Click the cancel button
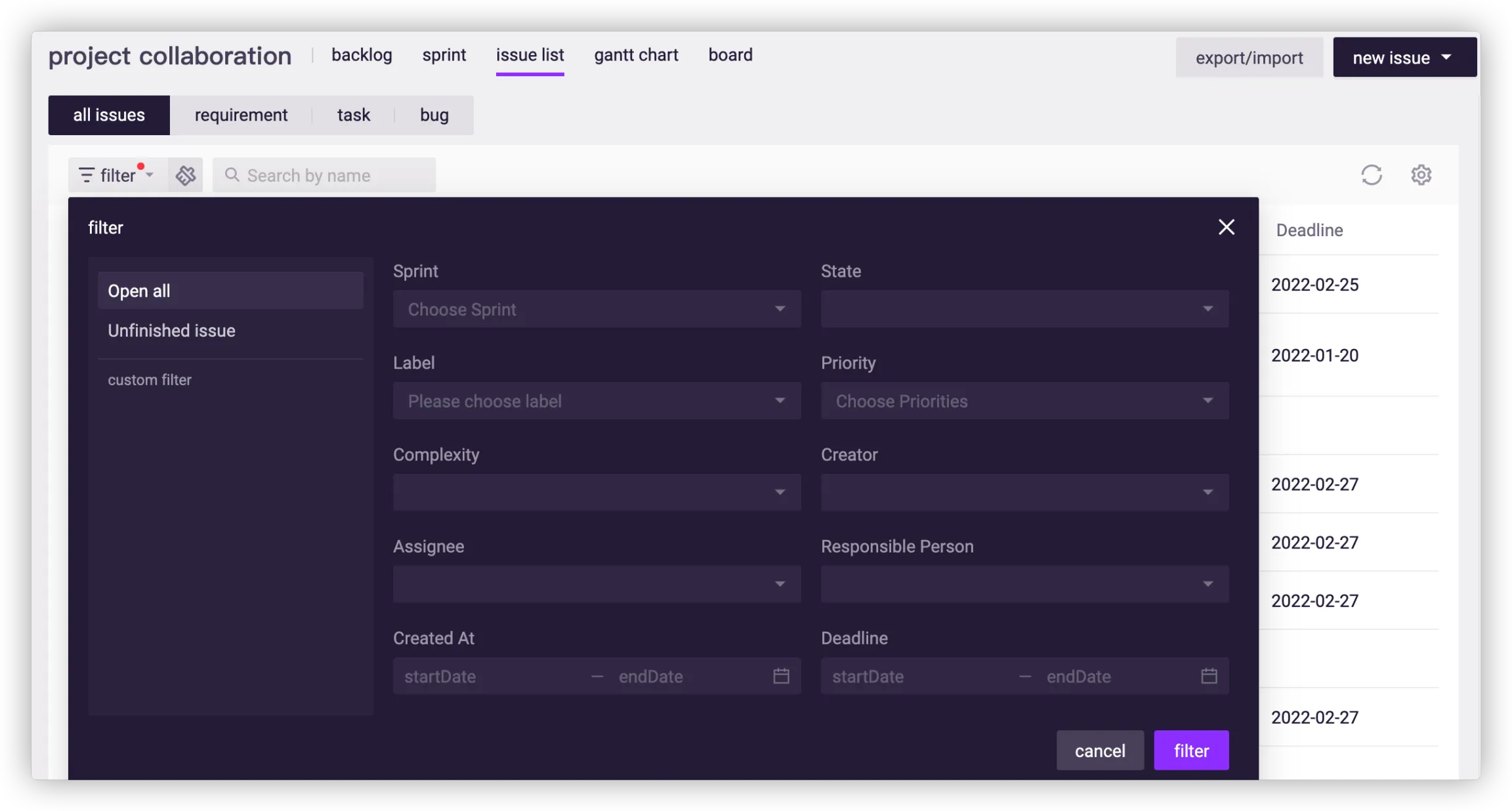 (x=1099, y=751)
